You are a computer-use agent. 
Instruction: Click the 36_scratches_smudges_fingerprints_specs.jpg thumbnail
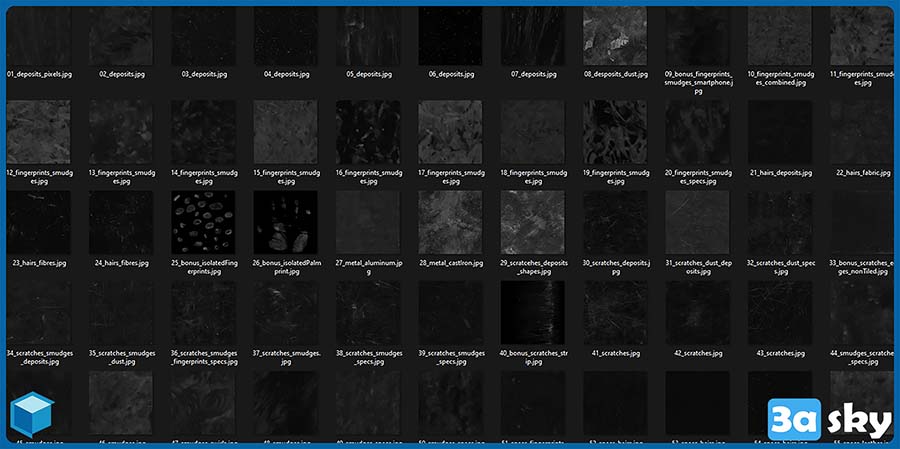pyautogui.click(x=203, y=313)
